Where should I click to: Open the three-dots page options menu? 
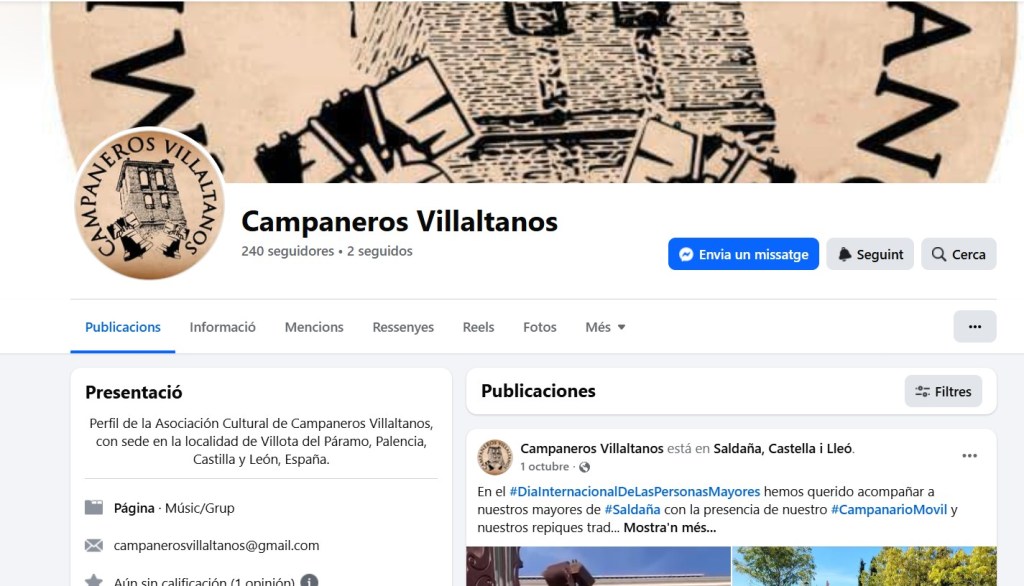pos(974,327)
